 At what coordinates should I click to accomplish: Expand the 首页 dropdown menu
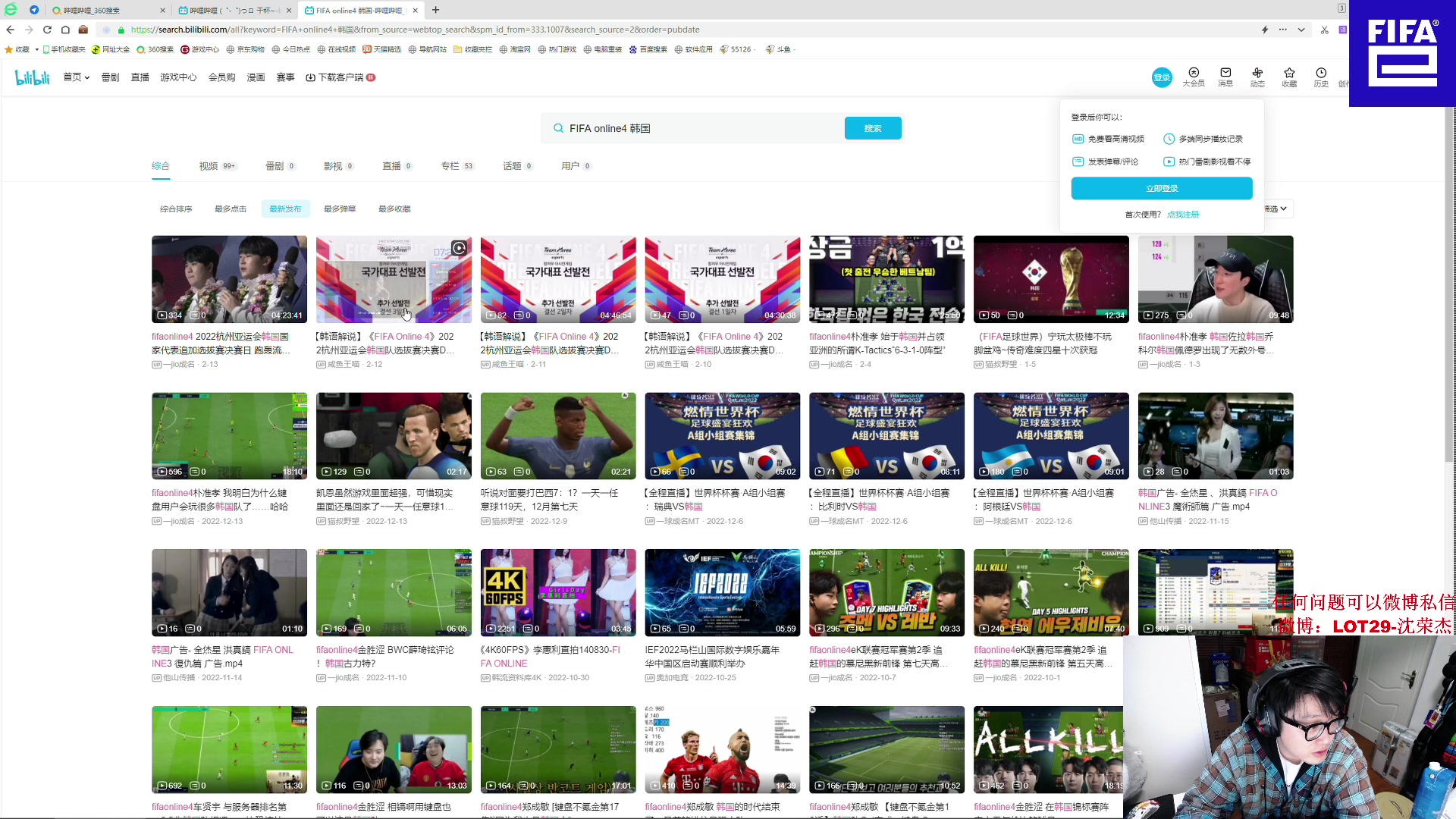tap(77, 77)
